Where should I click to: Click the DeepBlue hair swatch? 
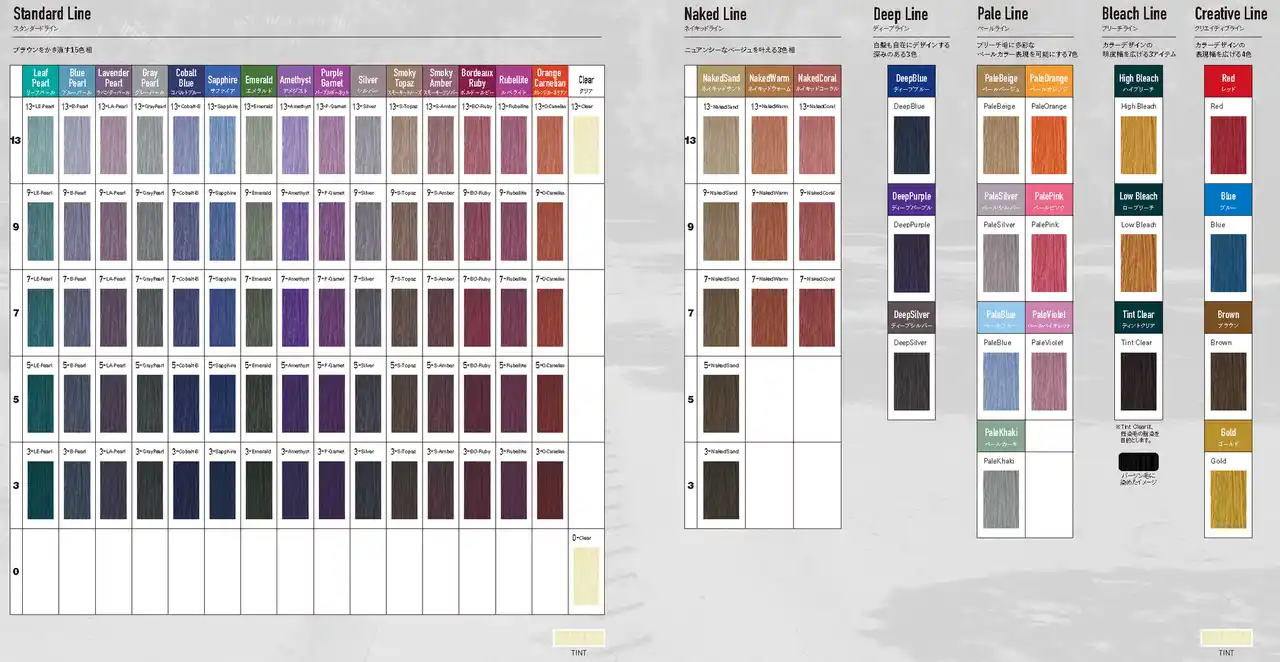coord(911,146)
